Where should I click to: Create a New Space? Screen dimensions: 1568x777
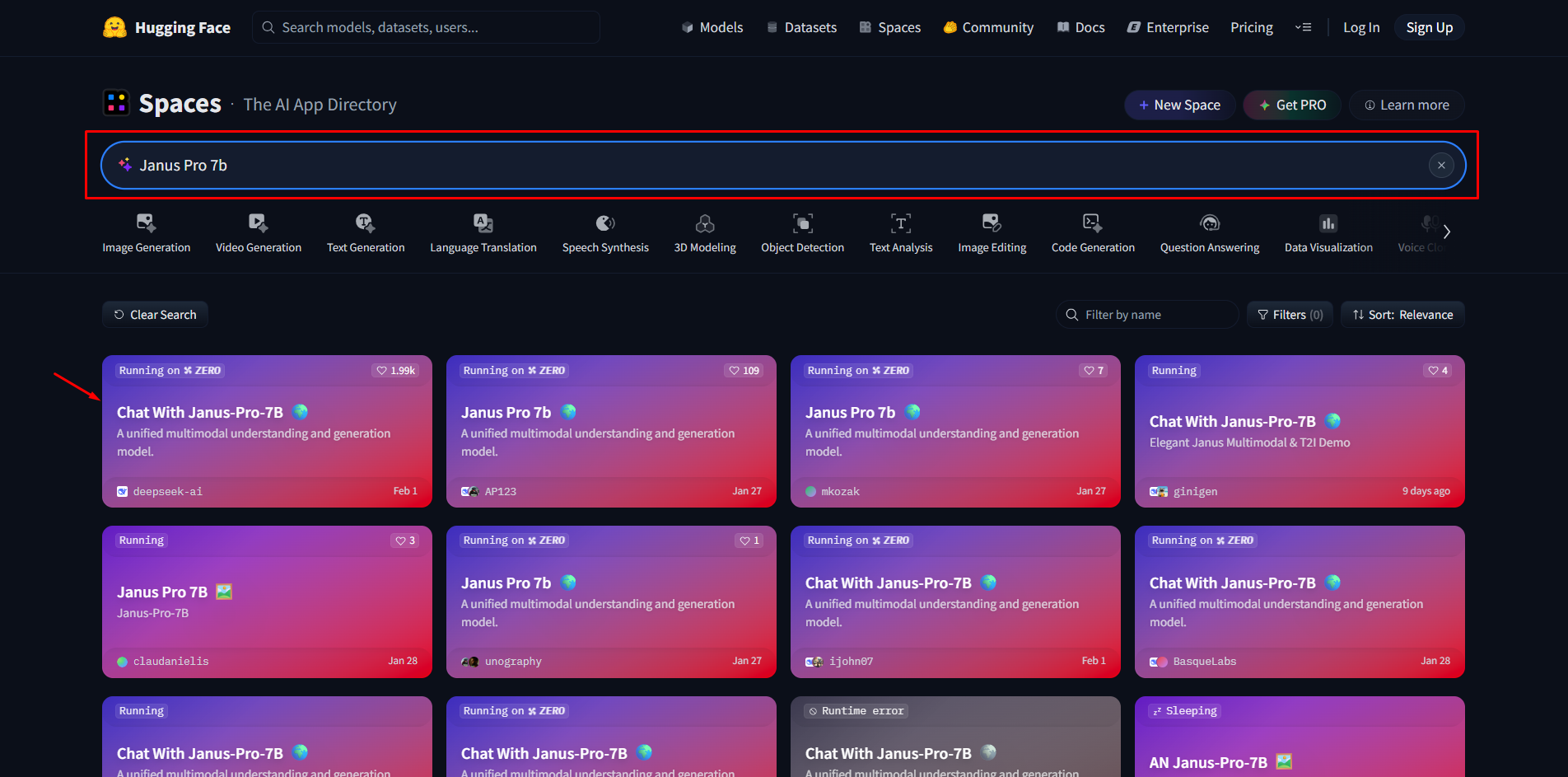pyautogui.click(x=1179, y=105)
